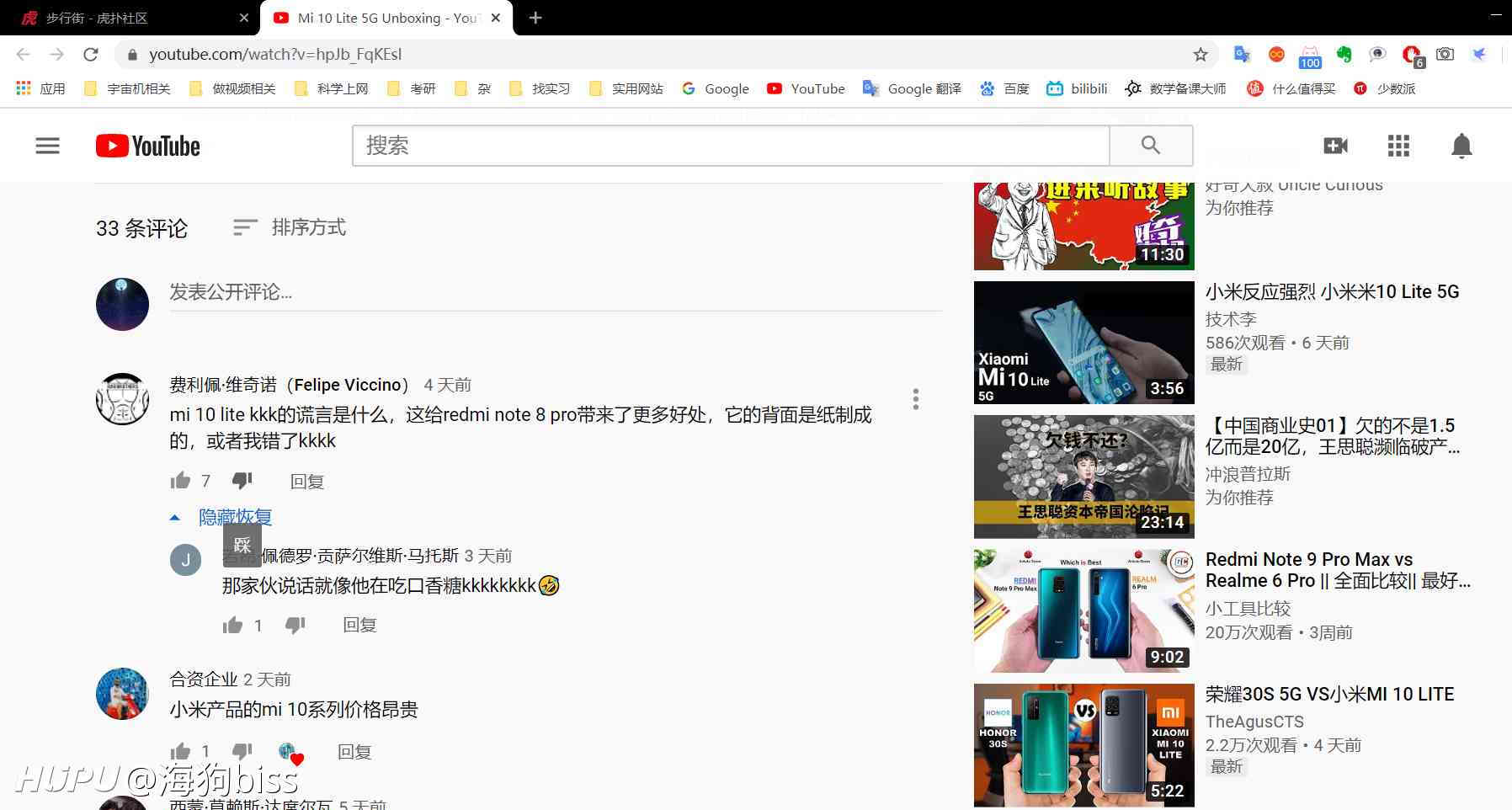Close the 步行街 虎扑社区 tab
The width and height of the screenshot is (1512, 810).
[x=244, y=18]
